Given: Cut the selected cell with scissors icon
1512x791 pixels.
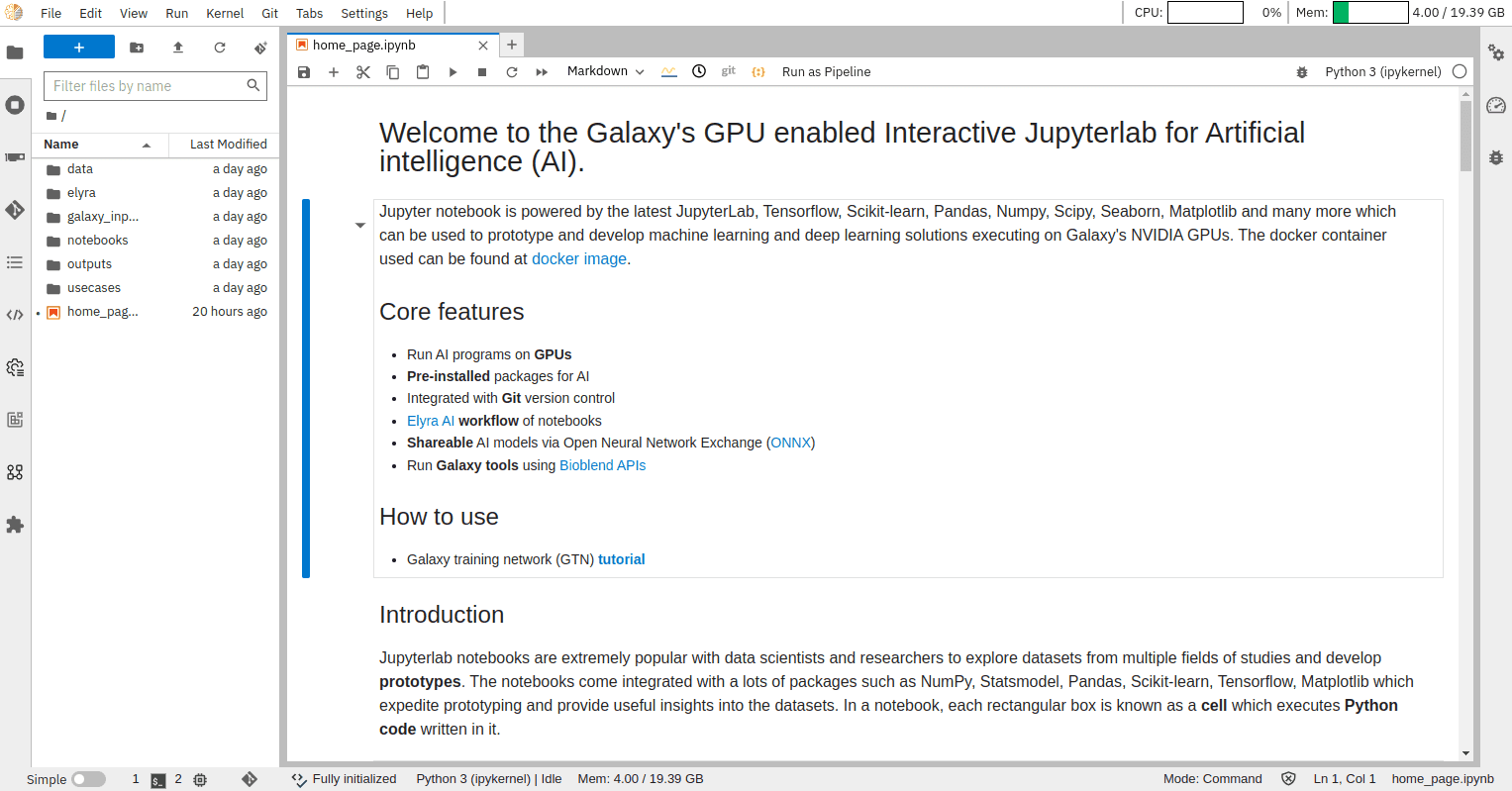Looking at the screenshot, I should [x=362, y=71].
